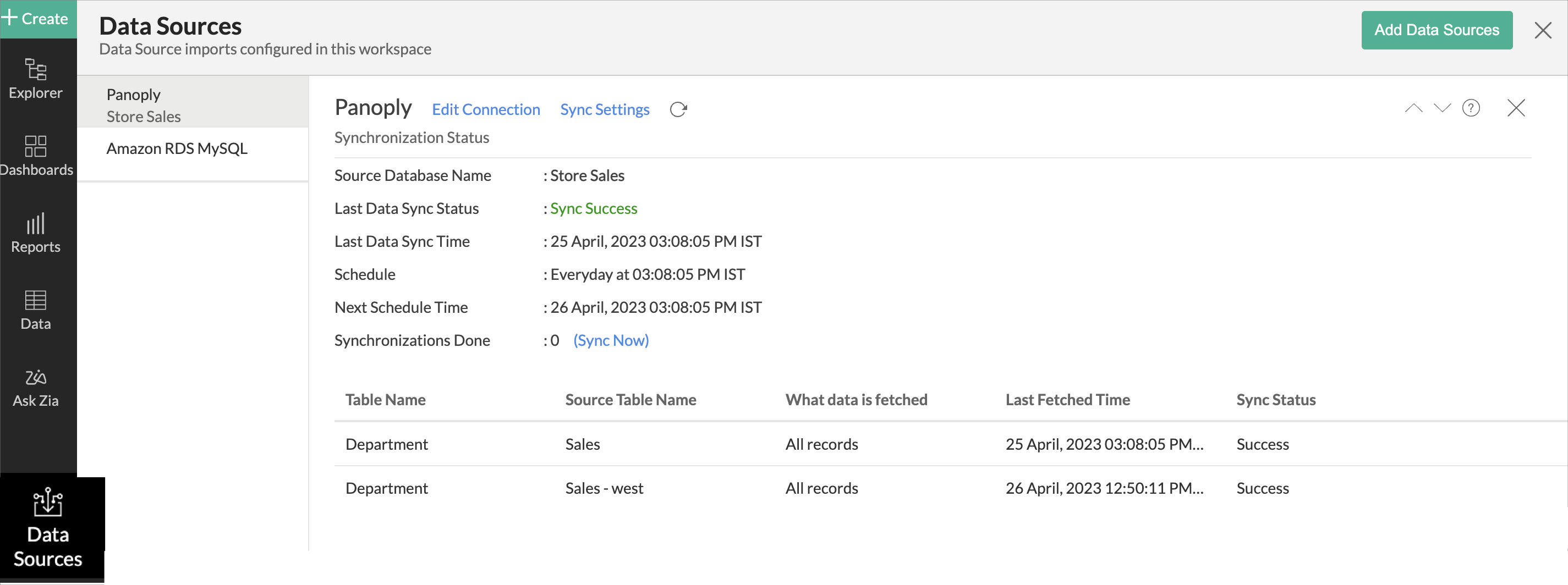The width and height of the screenshot is (1568, 585).
Task: Click the Create plus button
Action: [x=35, y=18]
